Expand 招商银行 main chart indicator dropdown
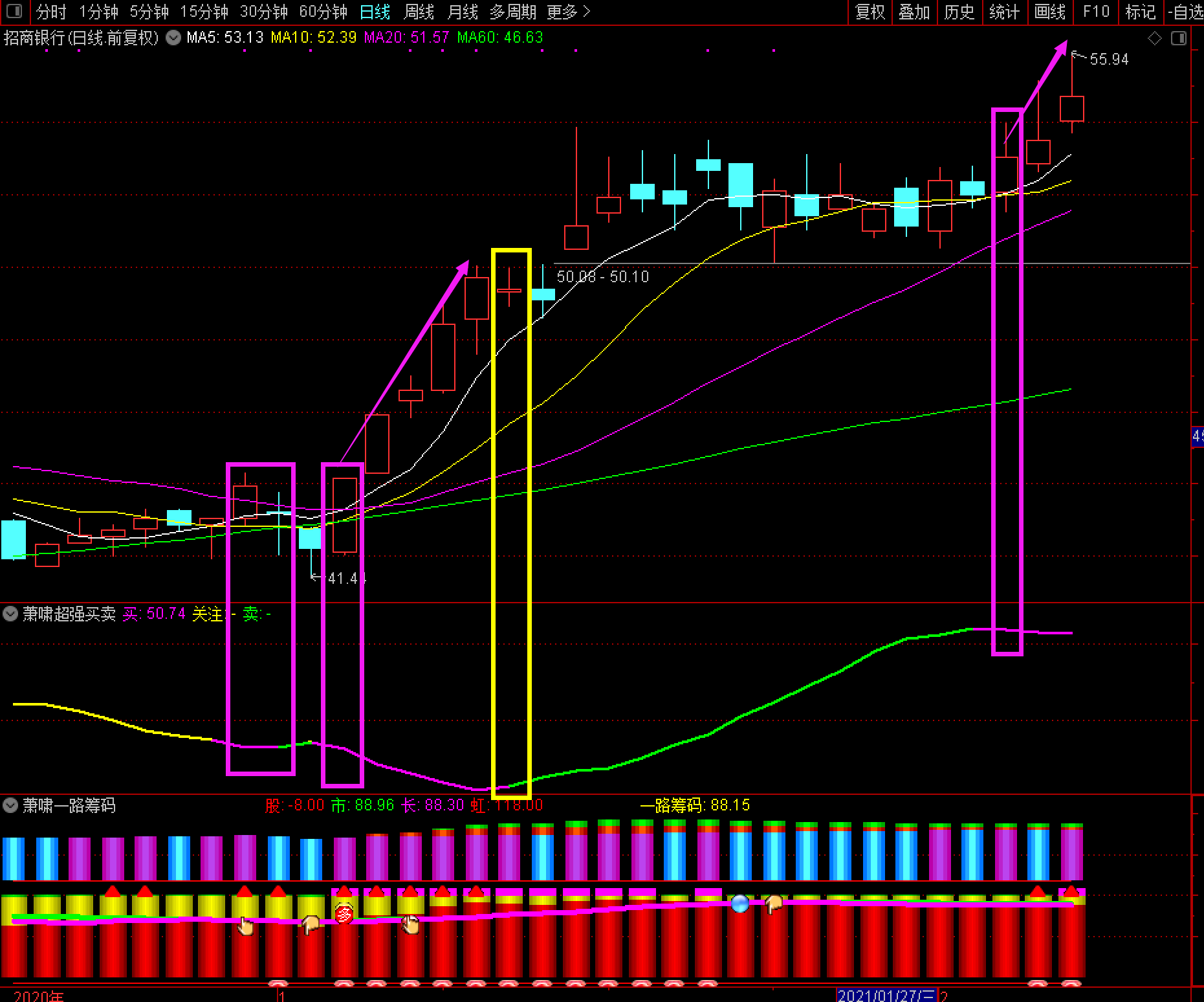The image size is (1204, 1002). [x=173, y=38]
